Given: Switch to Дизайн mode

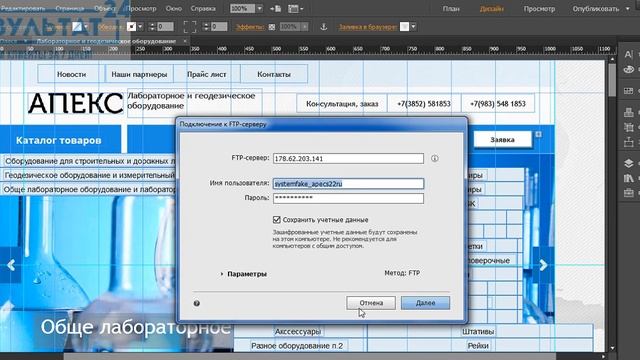Looking at the screenshot, I should coord(491,9).
